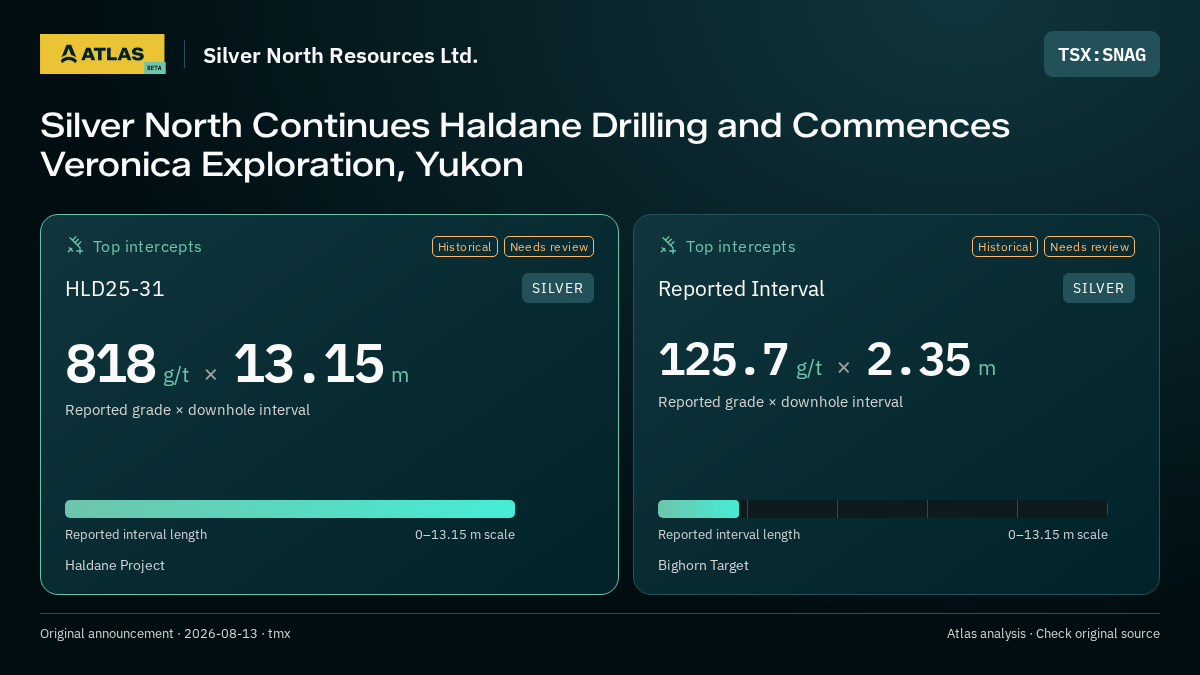Click Reported interval length in the Bighorn card
The width and height of the screenshot is (1200, 675).
coord(729,534)
